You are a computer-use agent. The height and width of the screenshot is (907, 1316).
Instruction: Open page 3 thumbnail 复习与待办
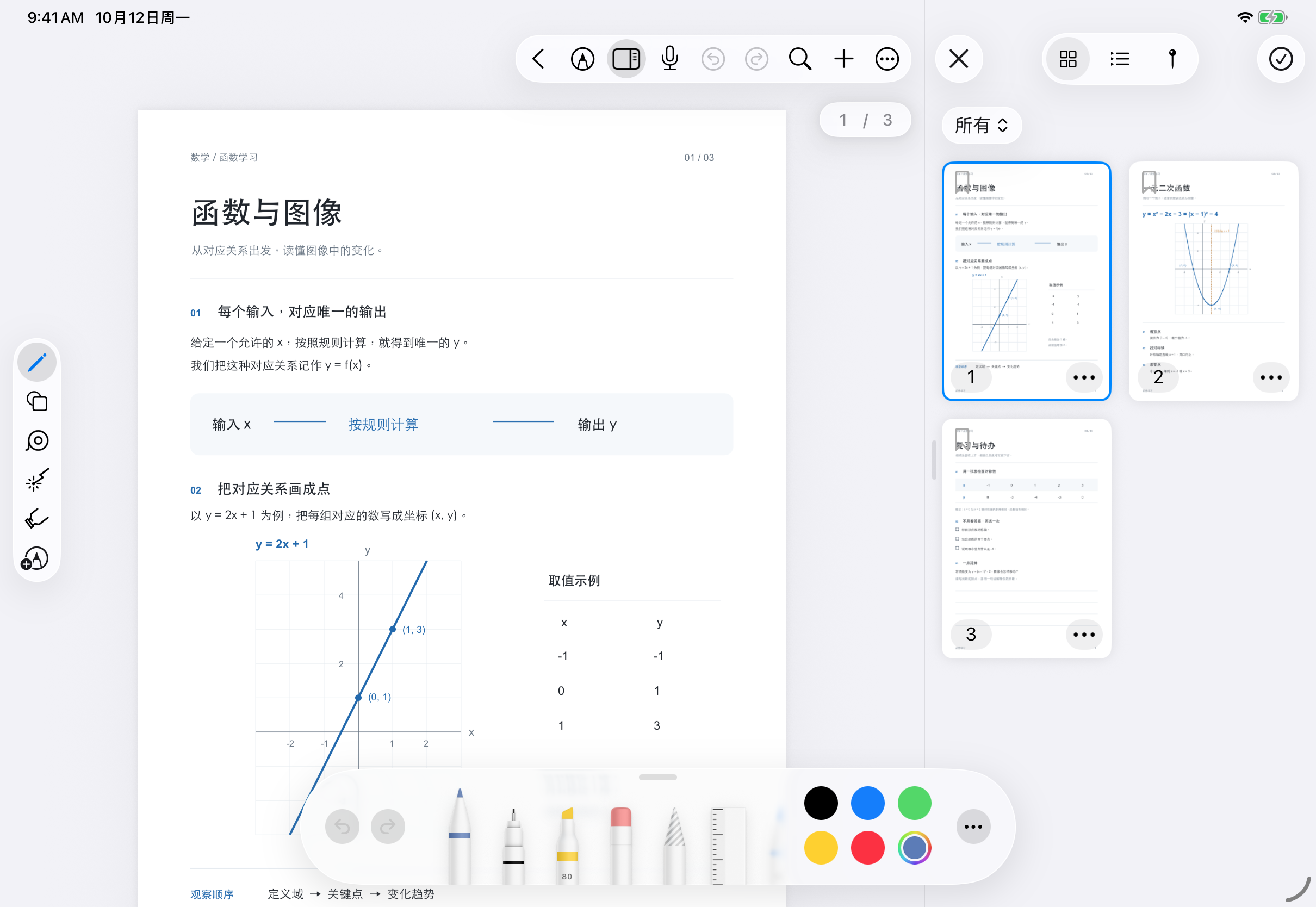coord(1026,538)
